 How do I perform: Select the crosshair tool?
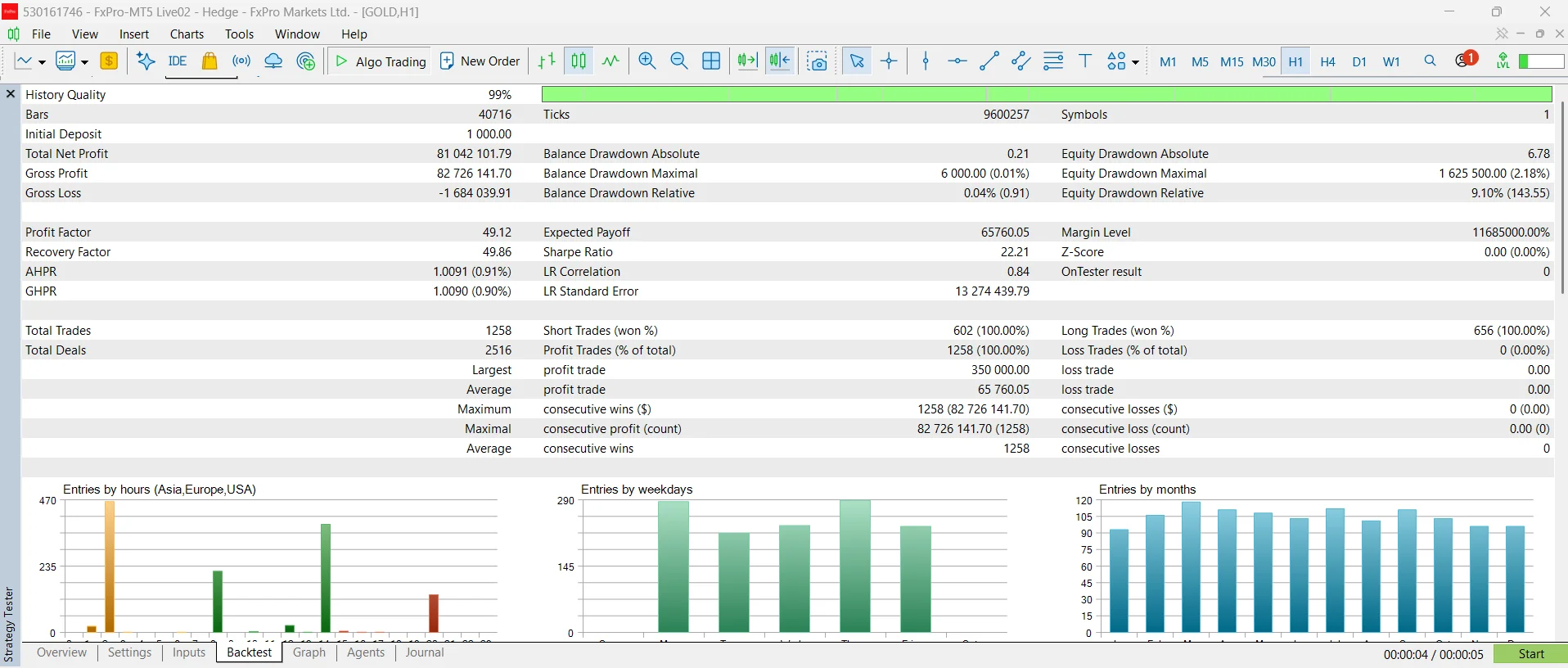889,61
